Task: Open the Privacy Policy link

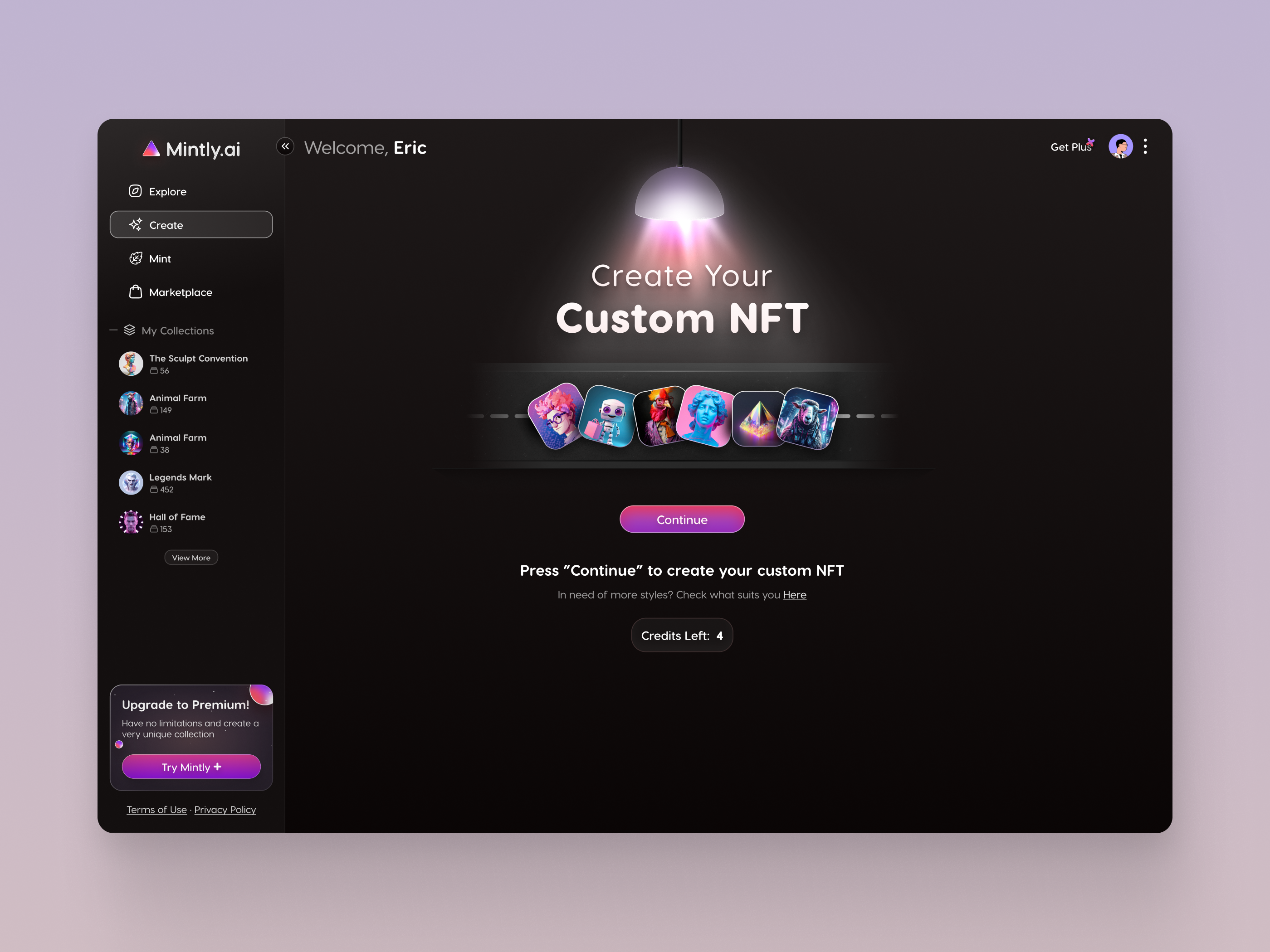Action: pos(225,810)
